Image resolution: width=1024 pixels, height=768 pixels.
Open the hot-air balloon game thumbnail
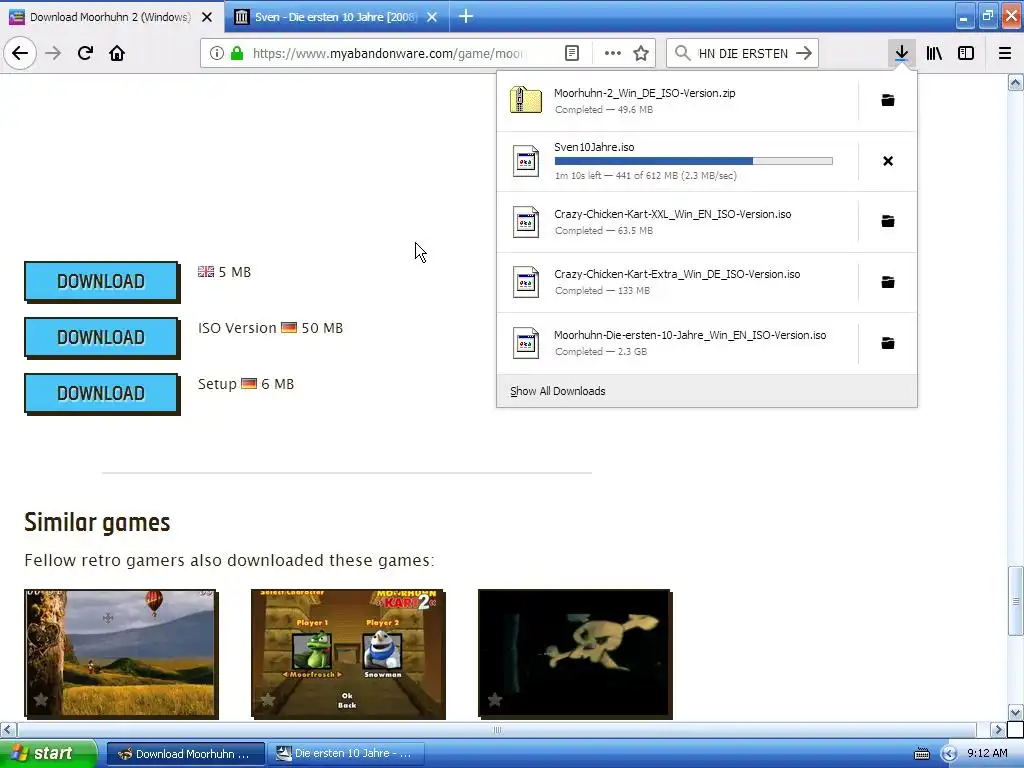point(120,653)
